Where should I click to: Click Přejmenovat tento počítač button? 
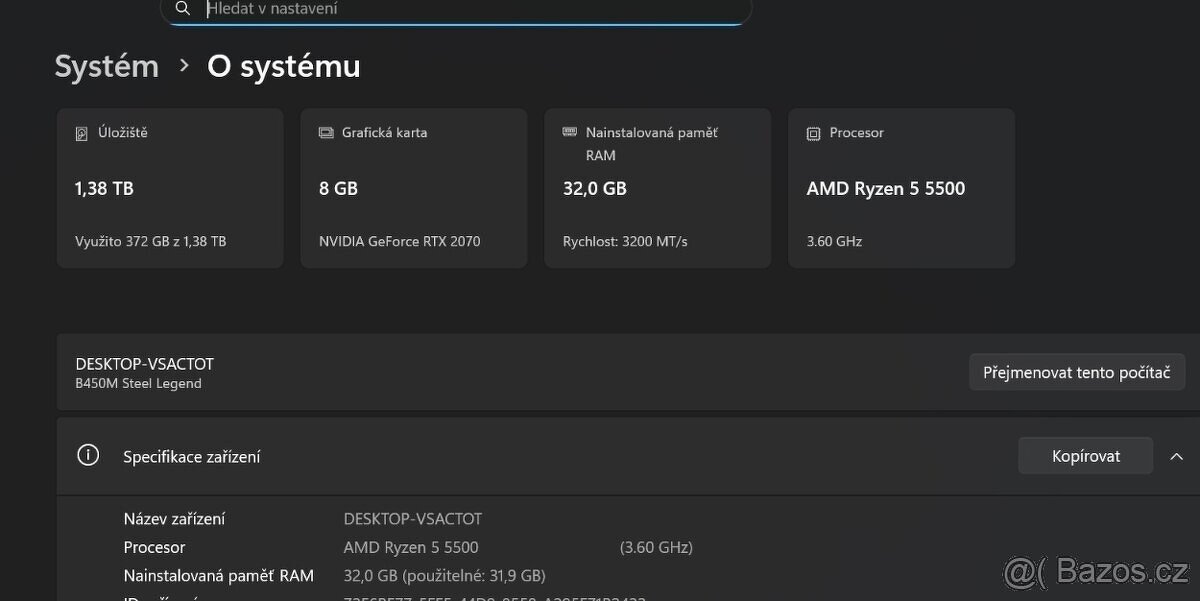[x=1077, y=371]
